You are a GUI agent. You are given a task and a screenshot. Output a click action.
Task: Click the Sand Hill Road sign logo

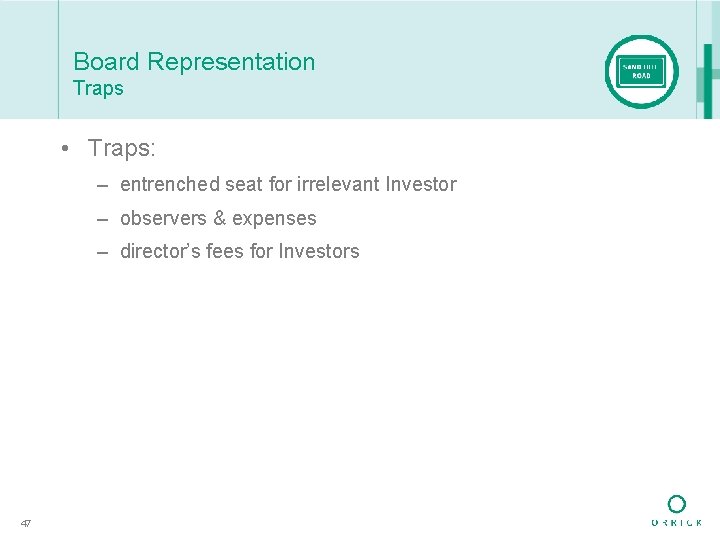click(x=641, y=71)
